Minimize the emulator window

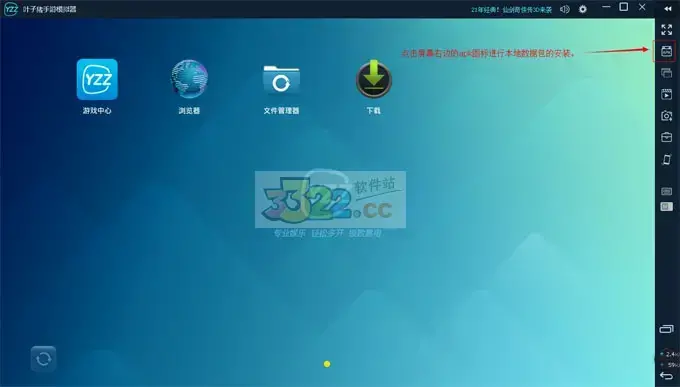coord(606,7)
